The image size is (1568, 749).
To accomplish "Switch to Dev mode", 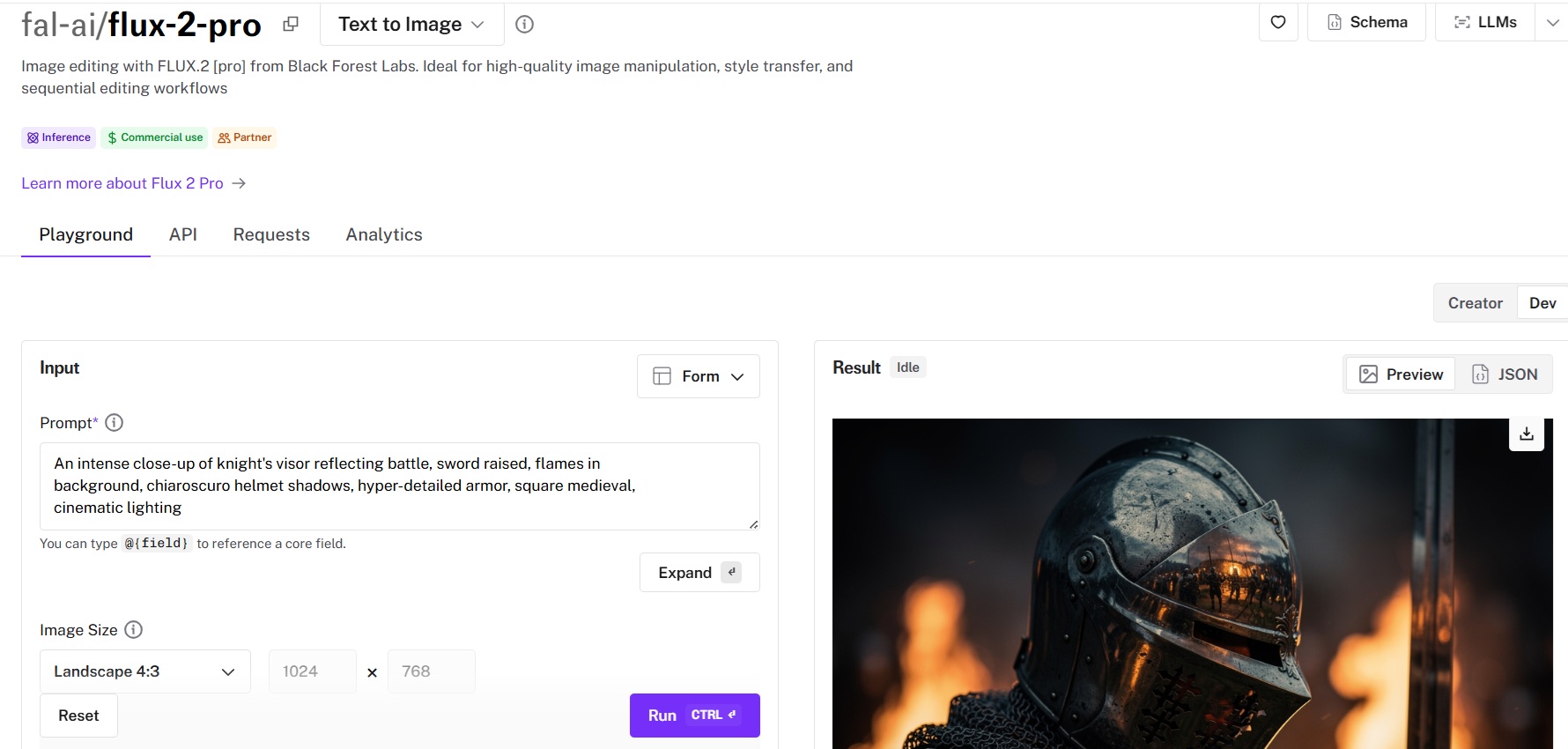I will 1542,303.
